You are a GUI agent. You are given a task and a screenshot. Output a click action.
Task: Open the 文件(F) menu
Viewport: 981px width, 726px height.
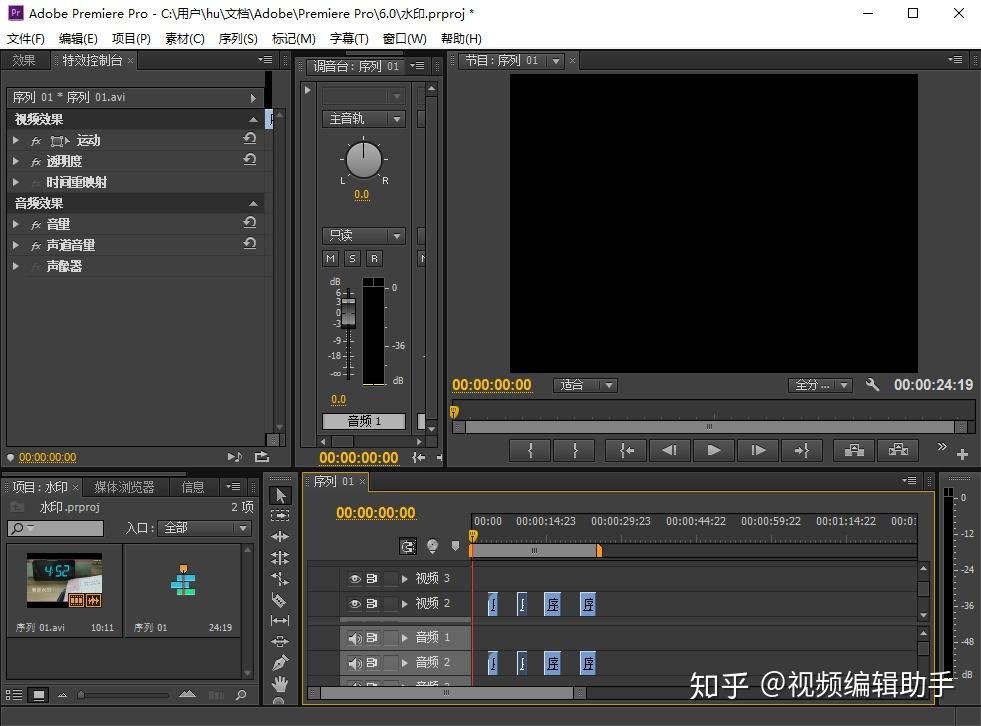(x=26, y=39)
